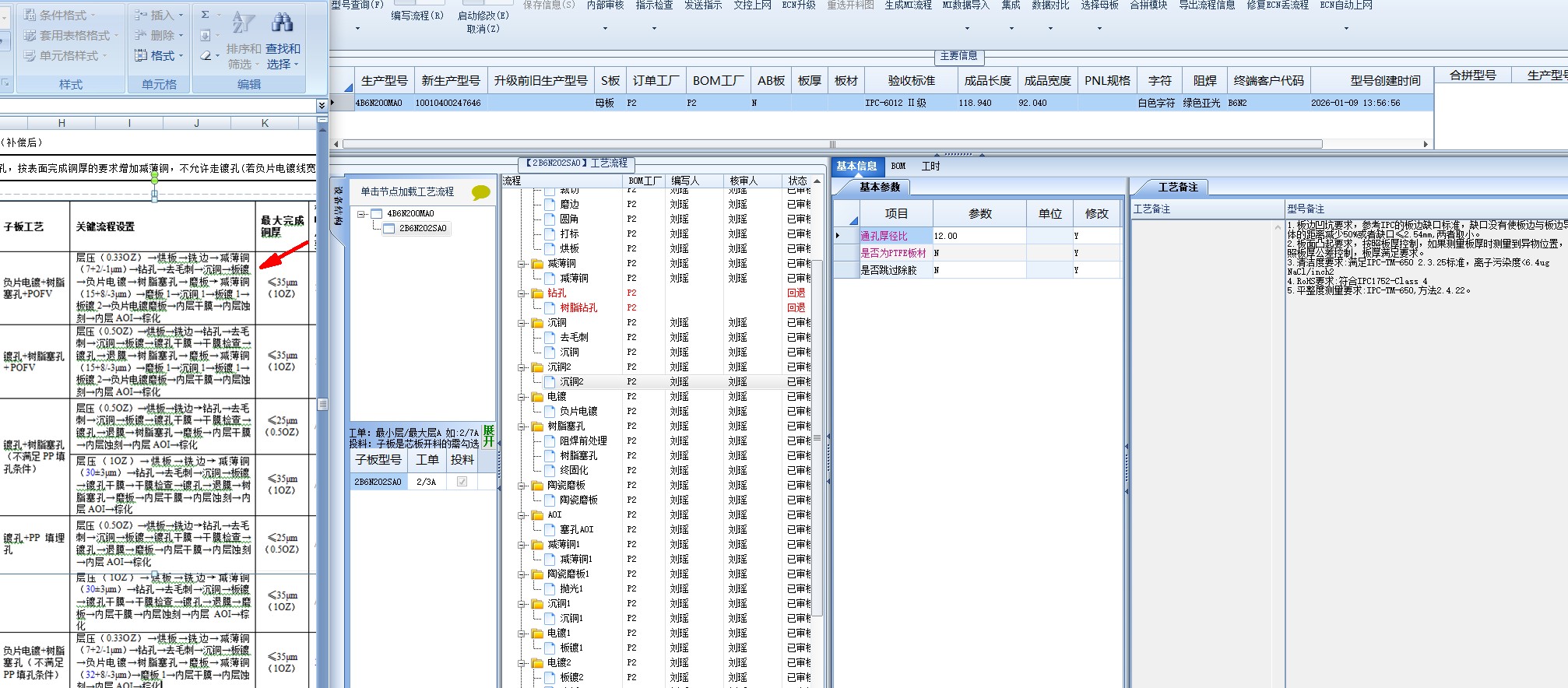
Task: Click the 树脂塞孔 folder icon
Action: click(537, 426)
